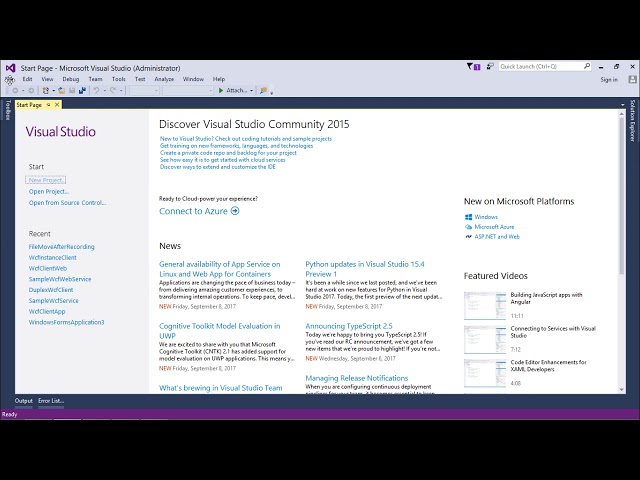The width and height of the screenshot is (640, 480).
Task: Click Open from Source Control link
Action: (67, 202)
